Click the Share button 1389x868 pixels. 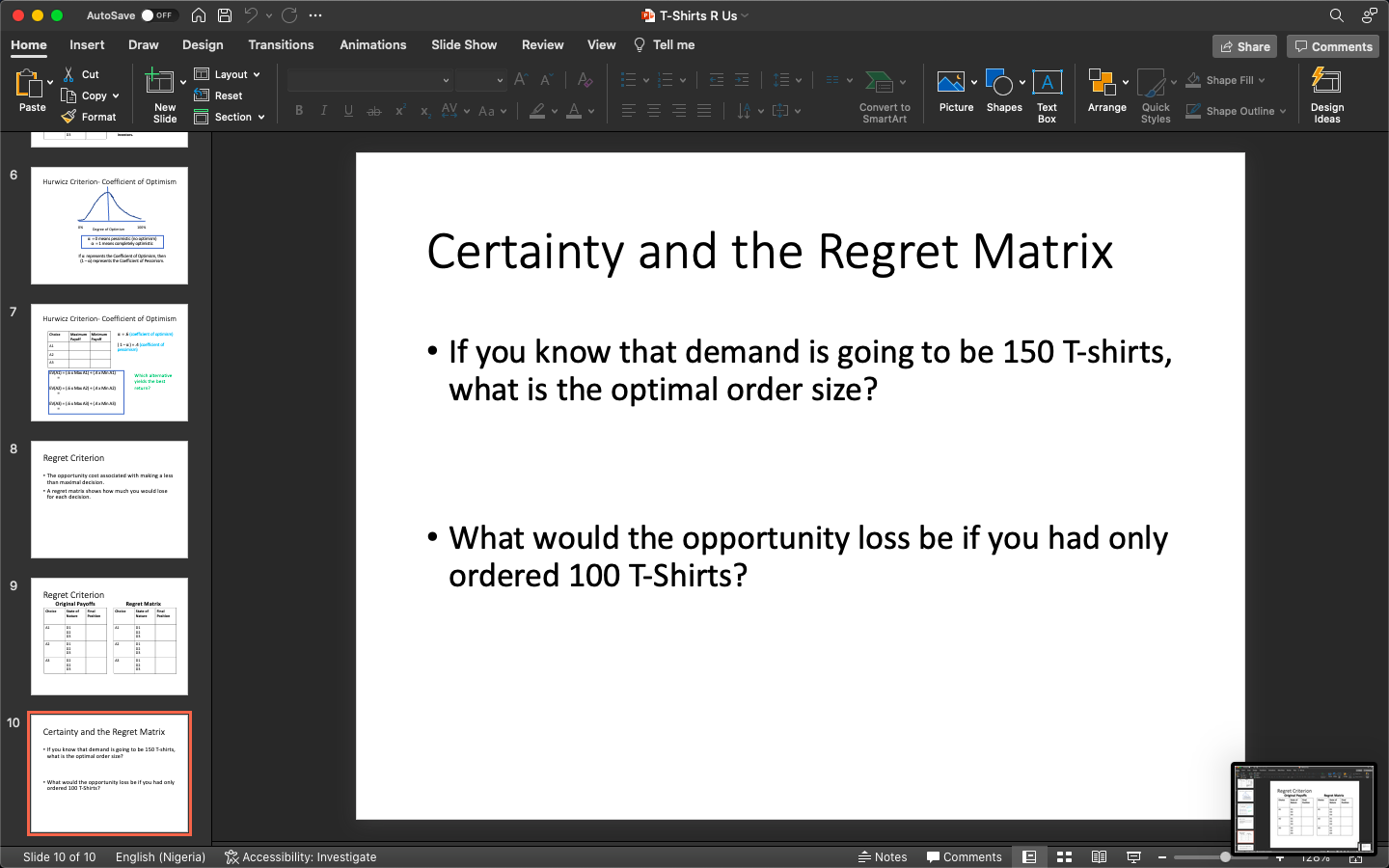(1244, 45)
